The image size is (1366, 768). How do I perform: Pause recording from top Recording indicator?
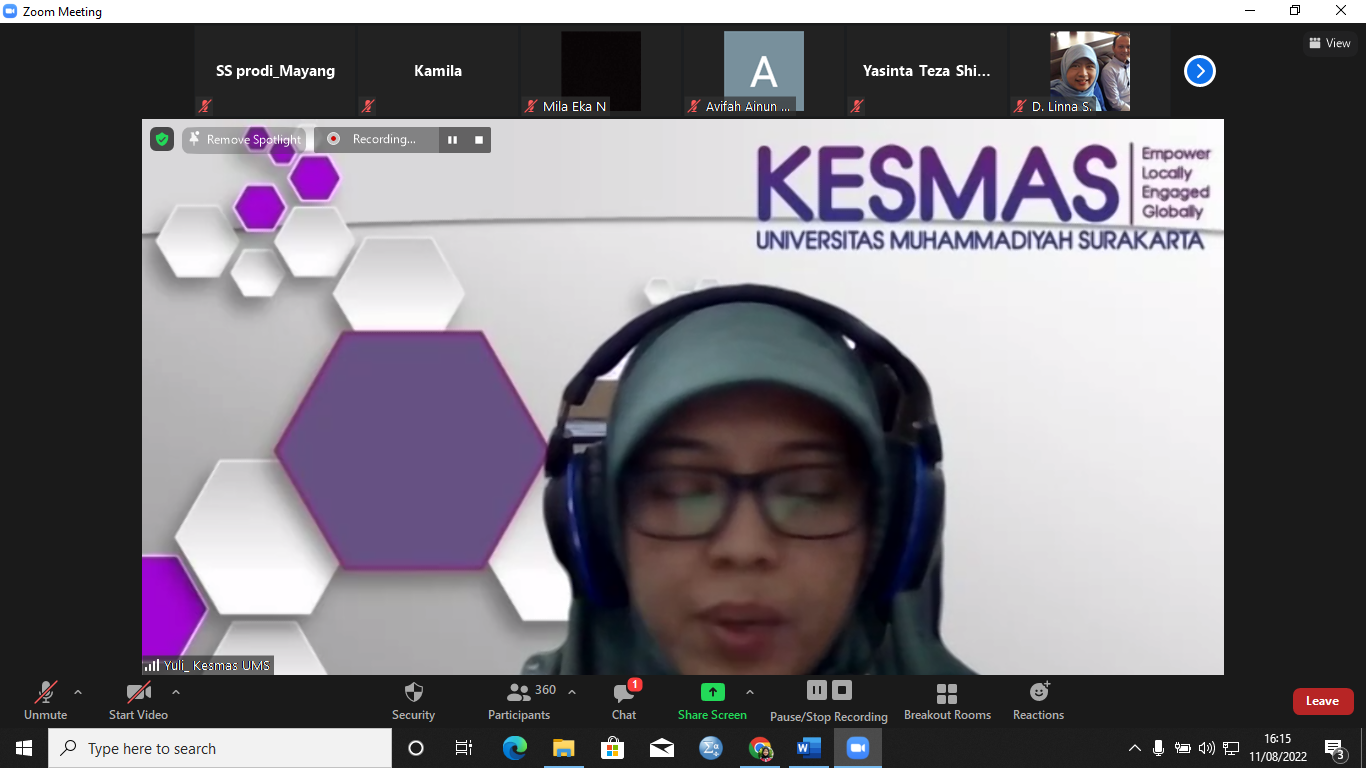(x=452, y=140)
